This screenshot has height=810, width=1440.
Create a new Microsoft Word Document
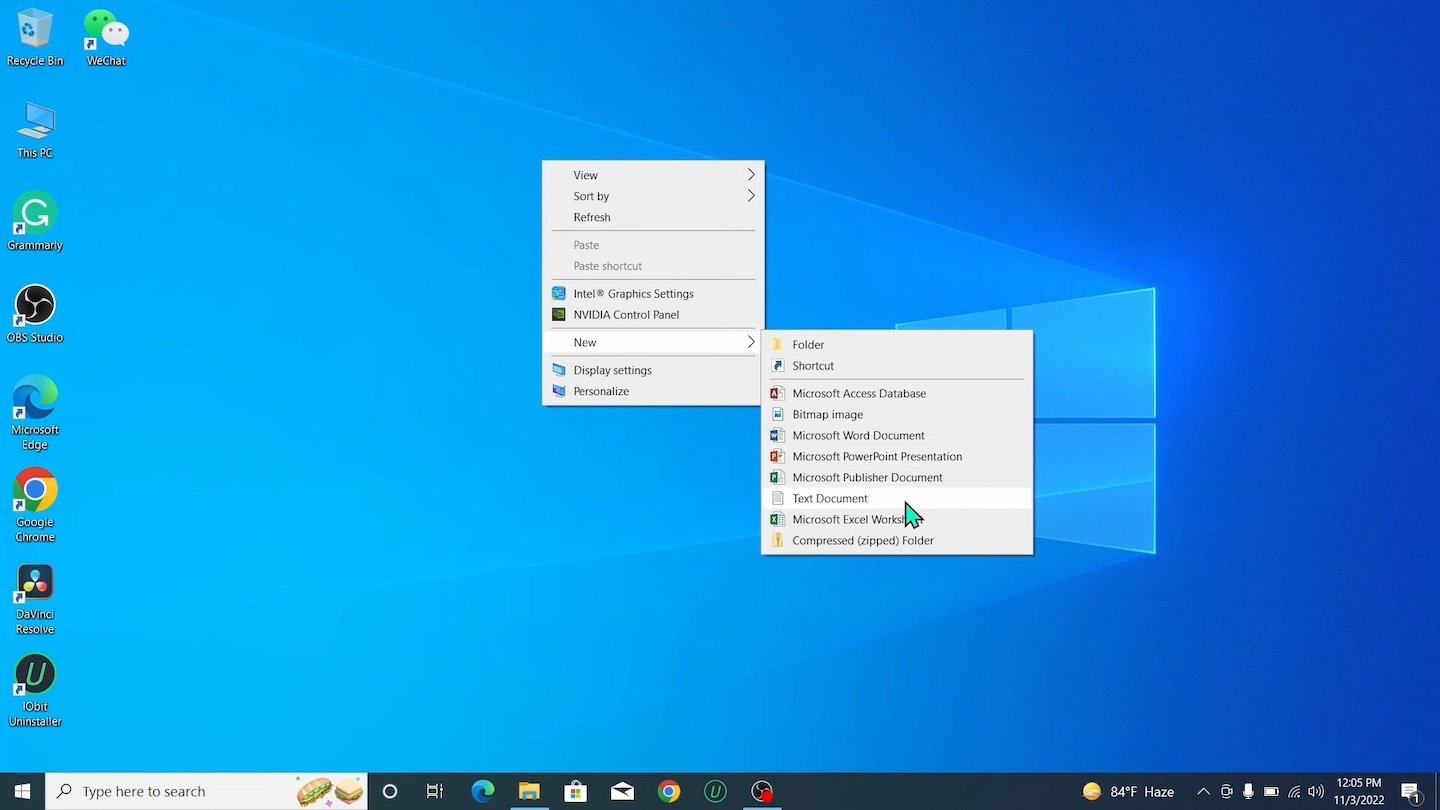click(x=897, y=435)
